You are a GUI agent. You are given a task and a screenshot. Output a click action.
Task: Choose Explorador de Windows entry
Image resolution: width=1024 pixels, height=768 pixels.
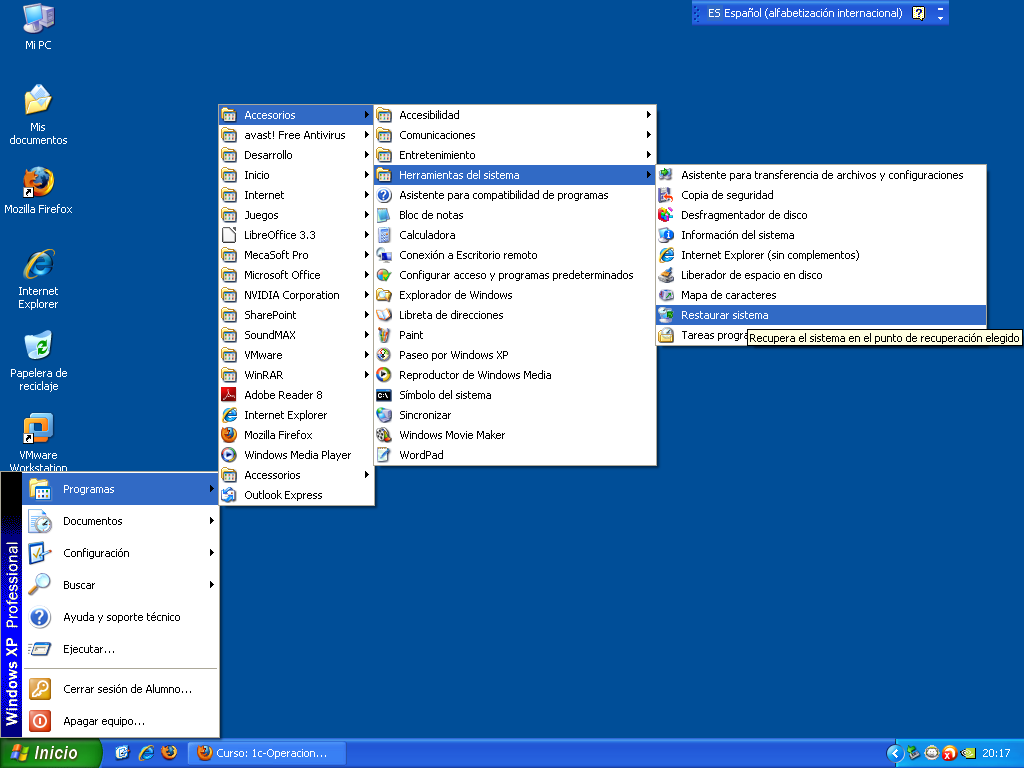(x=515, y=295)
